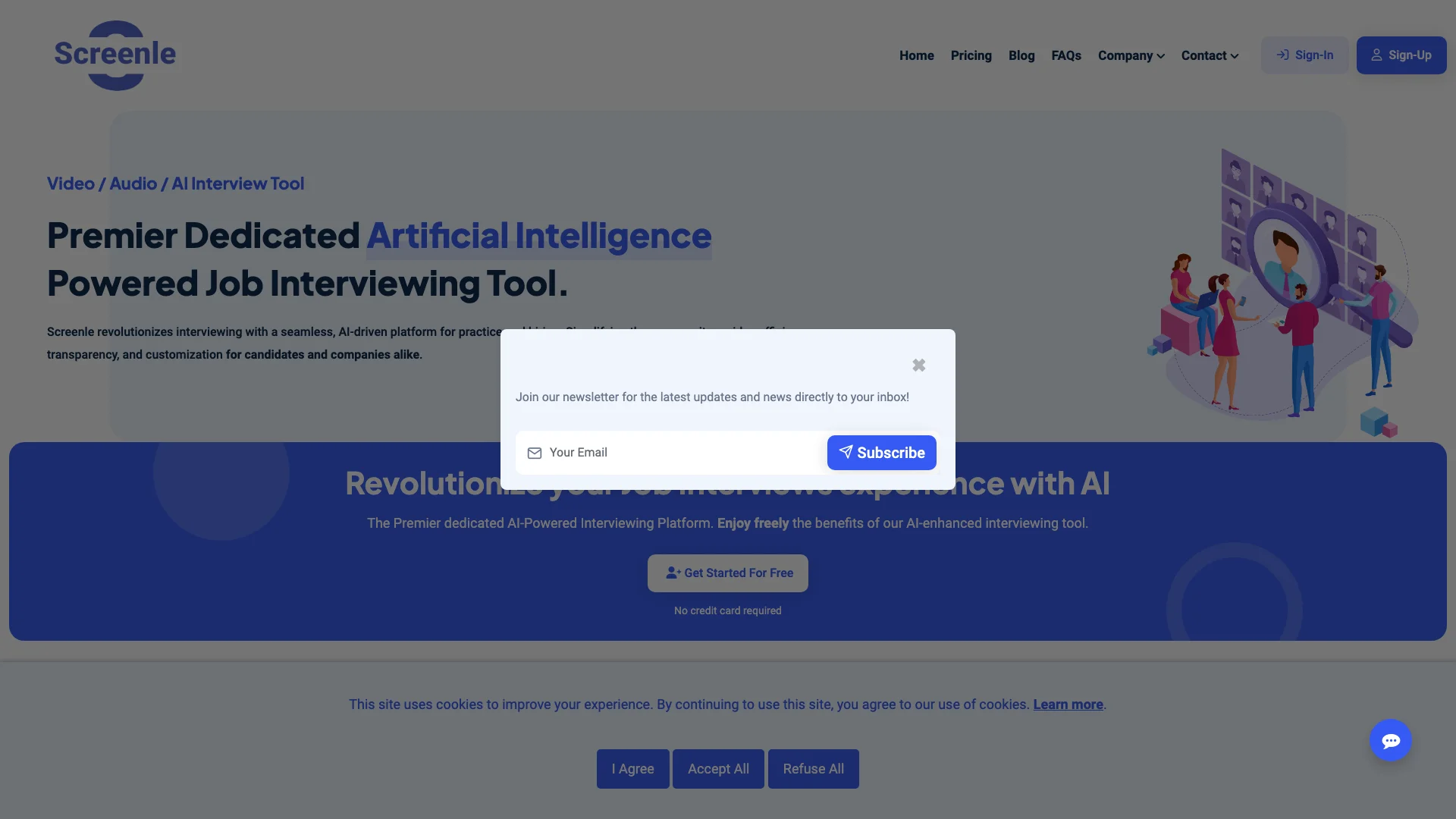Click the Subscribe button

click(x=881, y=453)
